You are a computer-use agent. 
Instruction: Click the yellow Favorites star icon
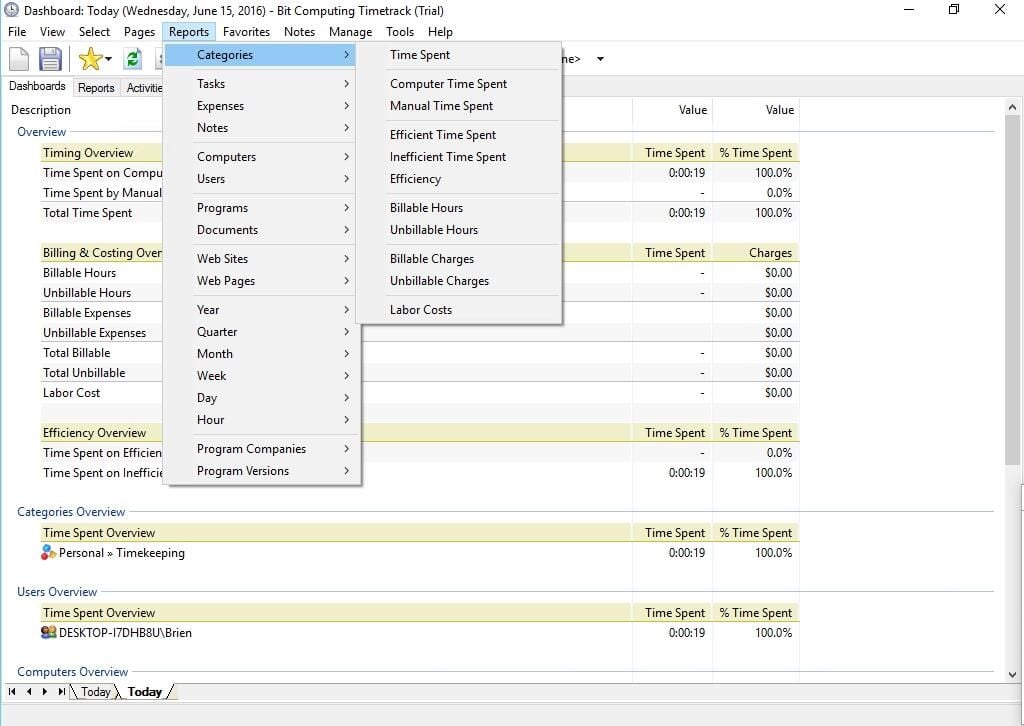[x=89, y=59]
